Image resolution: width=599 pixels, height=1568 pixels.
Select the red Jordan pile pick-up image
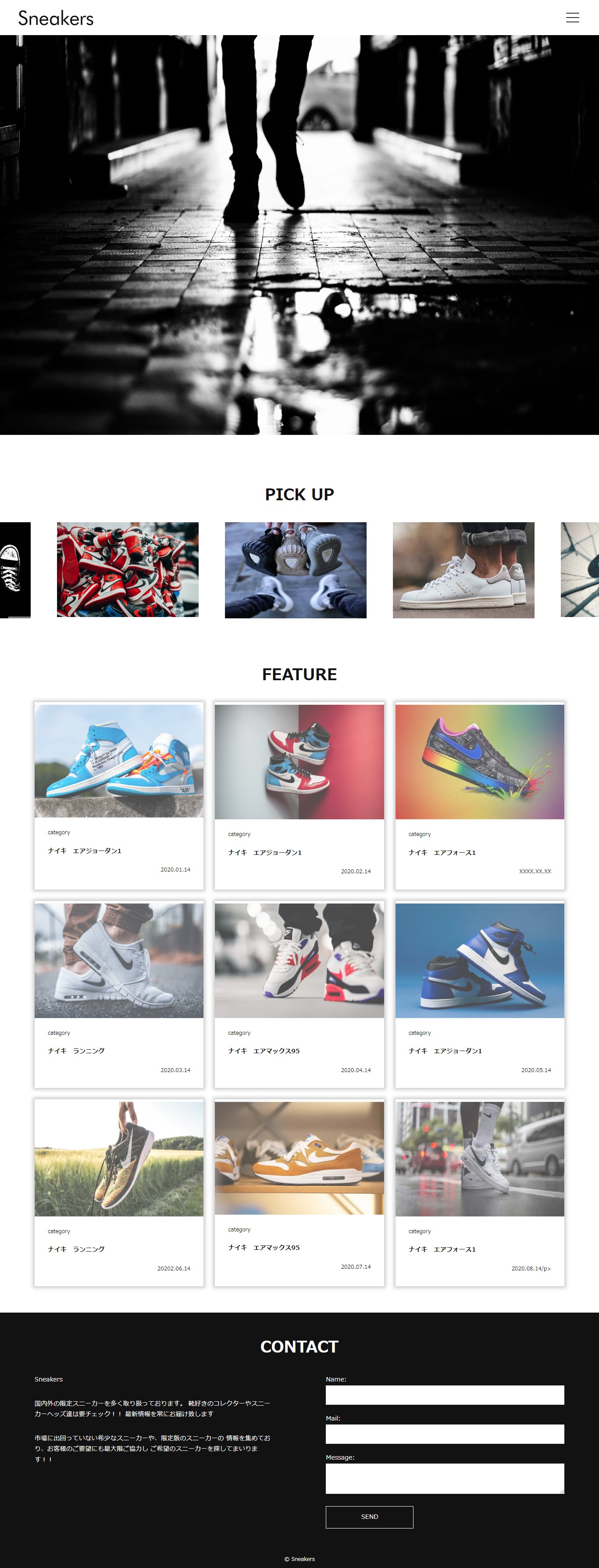point(128,570)
